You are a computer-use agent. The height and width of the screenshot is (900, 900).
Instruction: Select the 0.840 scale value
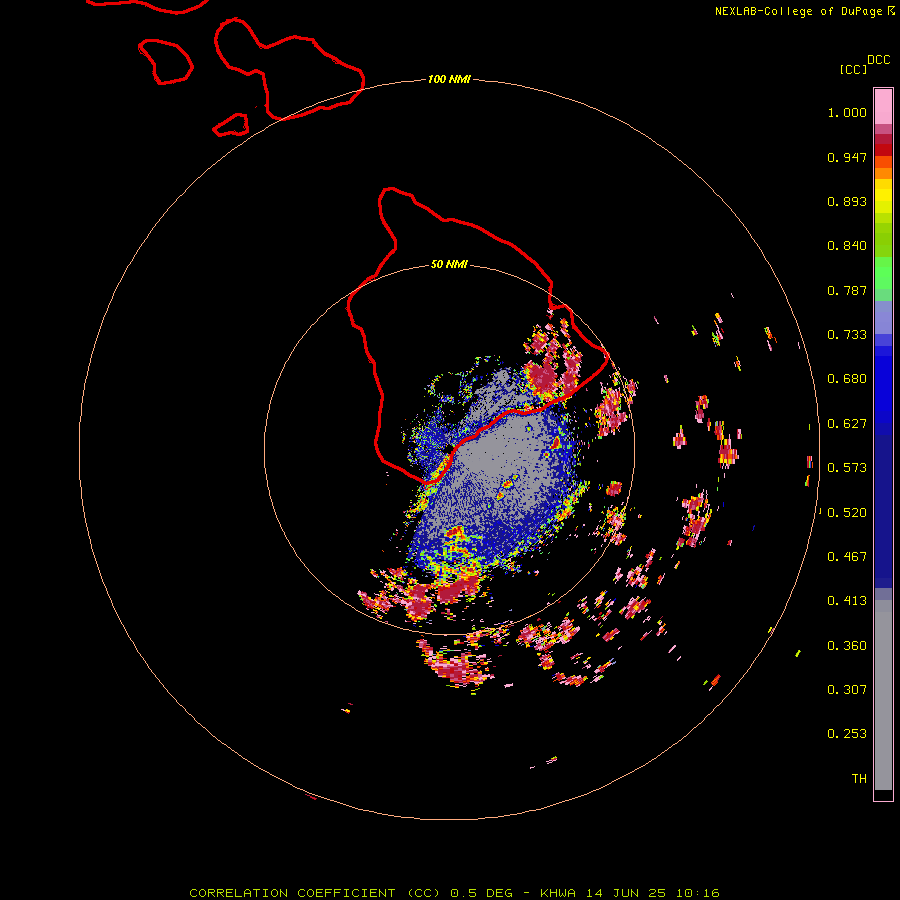tap(847, 246)
